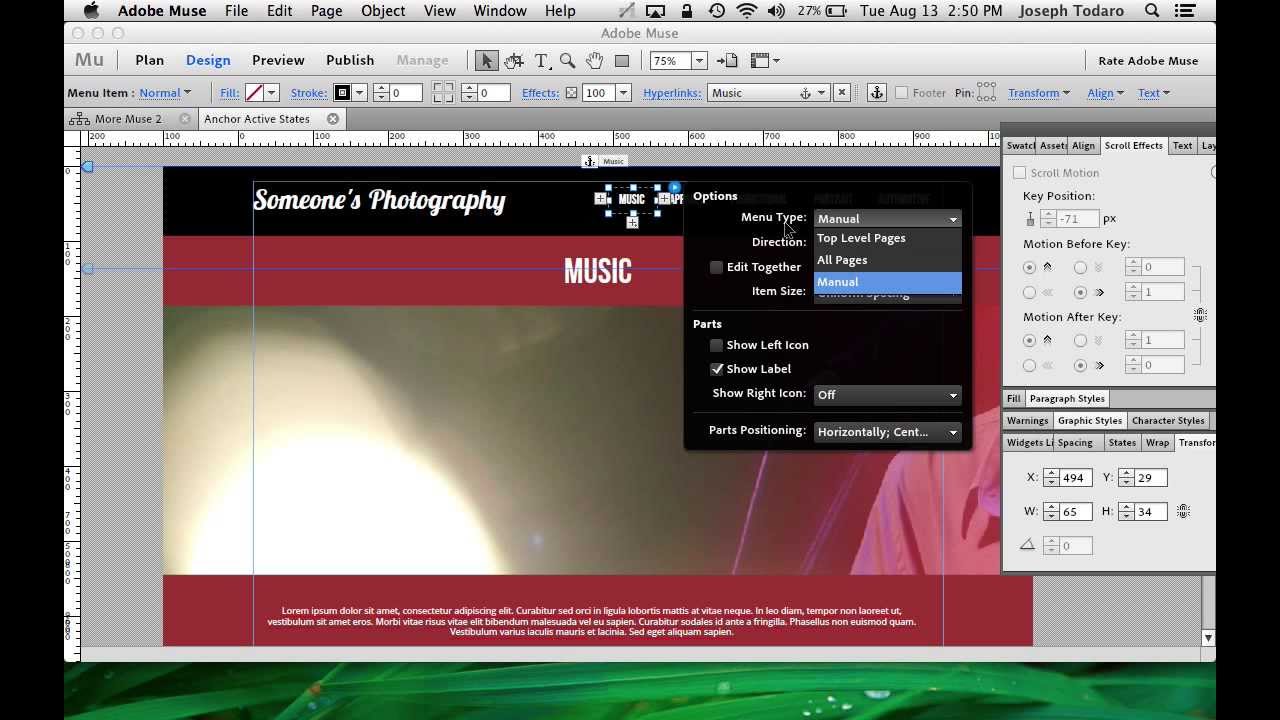Viewport: 1280px width, 720px height.
Task: Choose Top Level Pages menu type
Action: [x=861, y=238]
